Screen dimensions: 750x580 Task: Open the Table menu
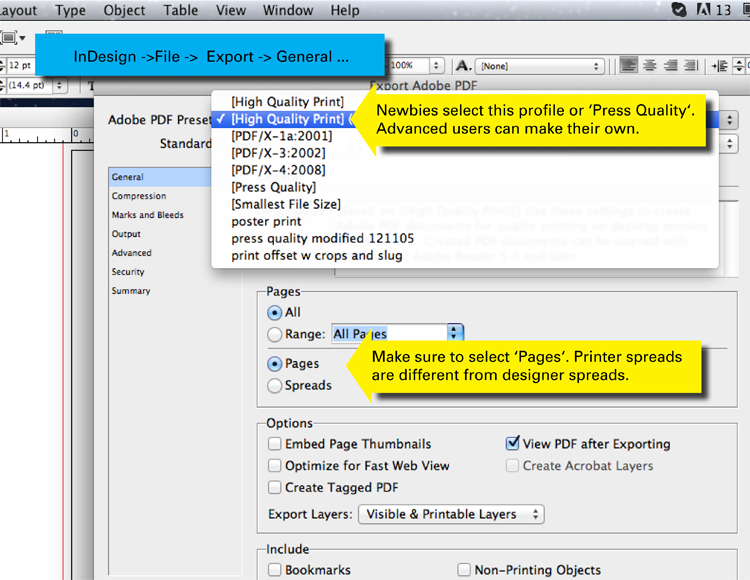coord(181,10)
